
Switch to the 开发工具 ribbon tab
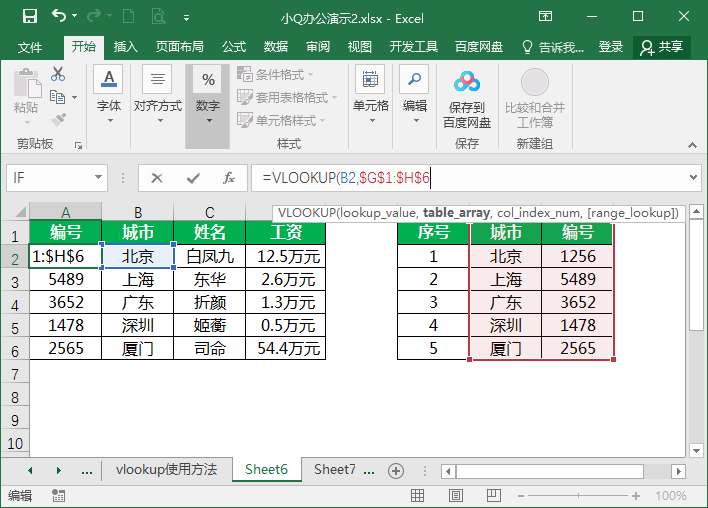[414, 47]
